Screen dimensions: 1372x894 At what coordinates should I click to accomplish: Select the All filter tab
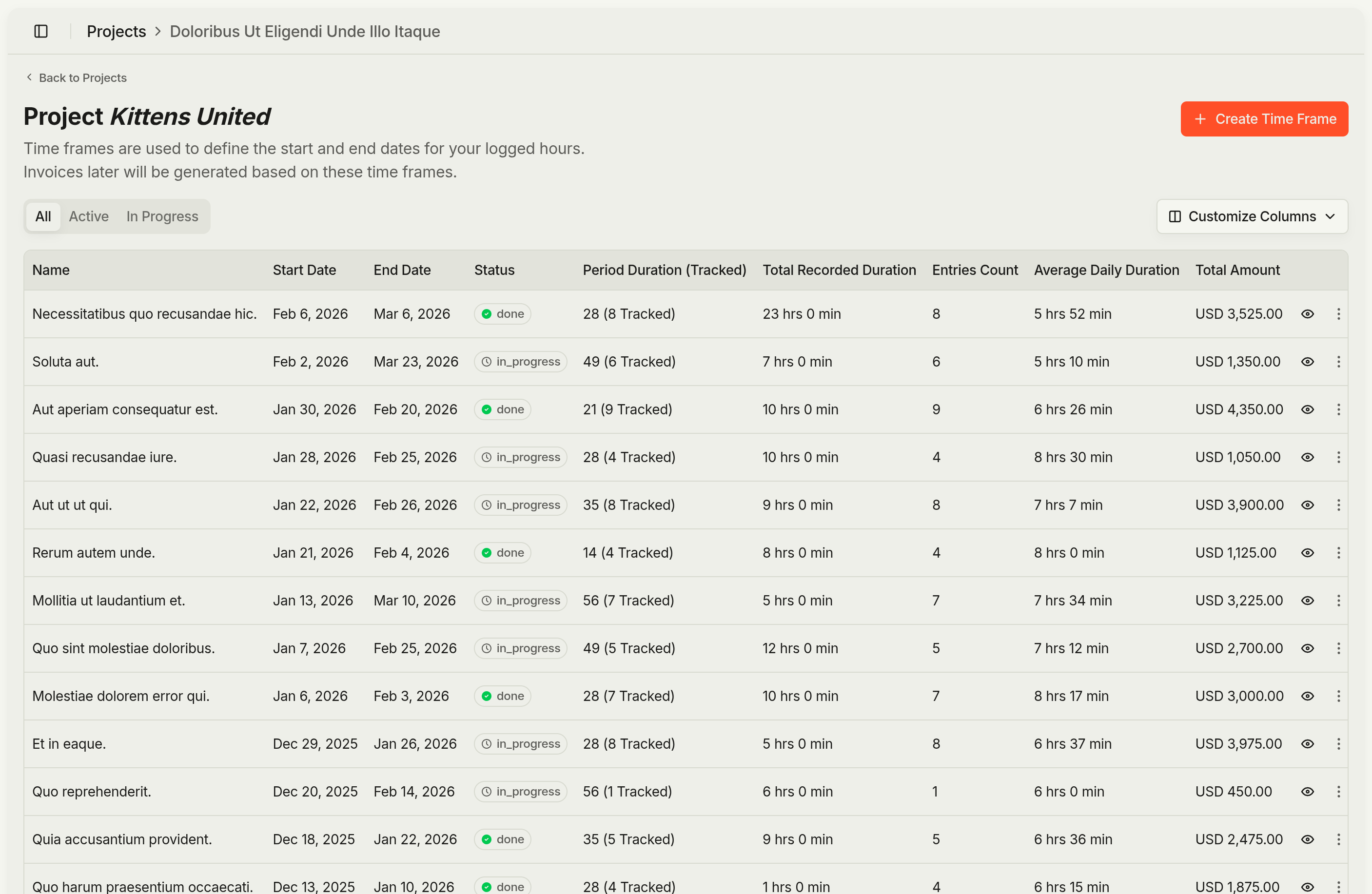(43, 216)
